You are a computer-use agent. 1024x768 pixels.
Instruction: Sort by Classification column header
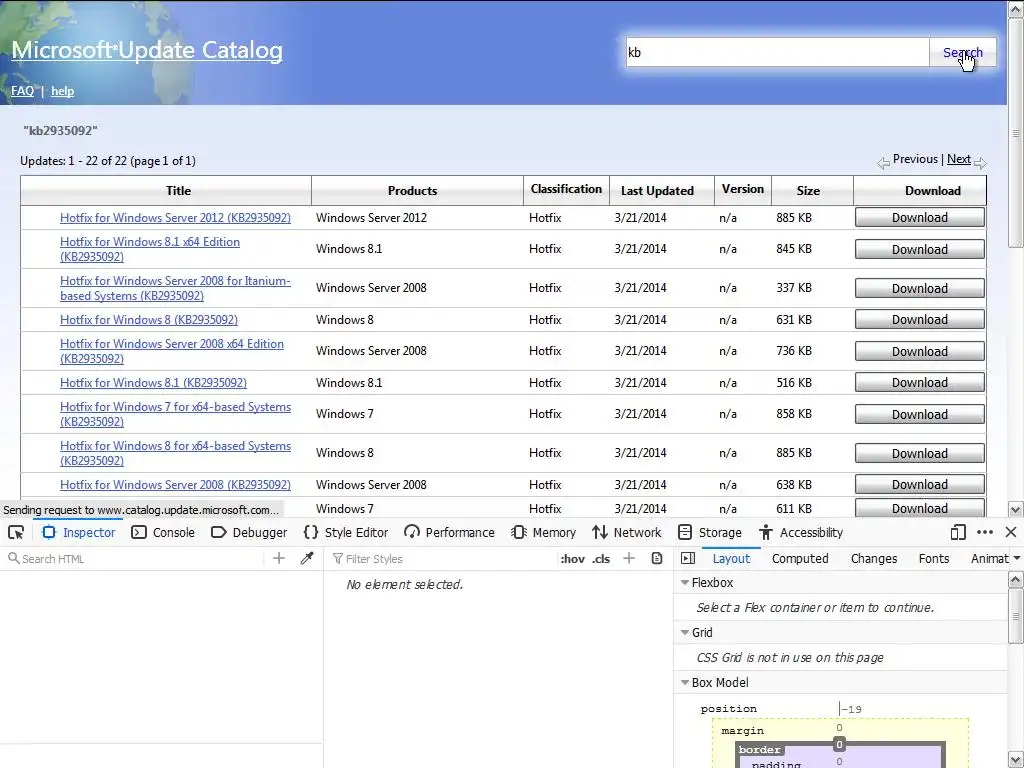point(566,189)
